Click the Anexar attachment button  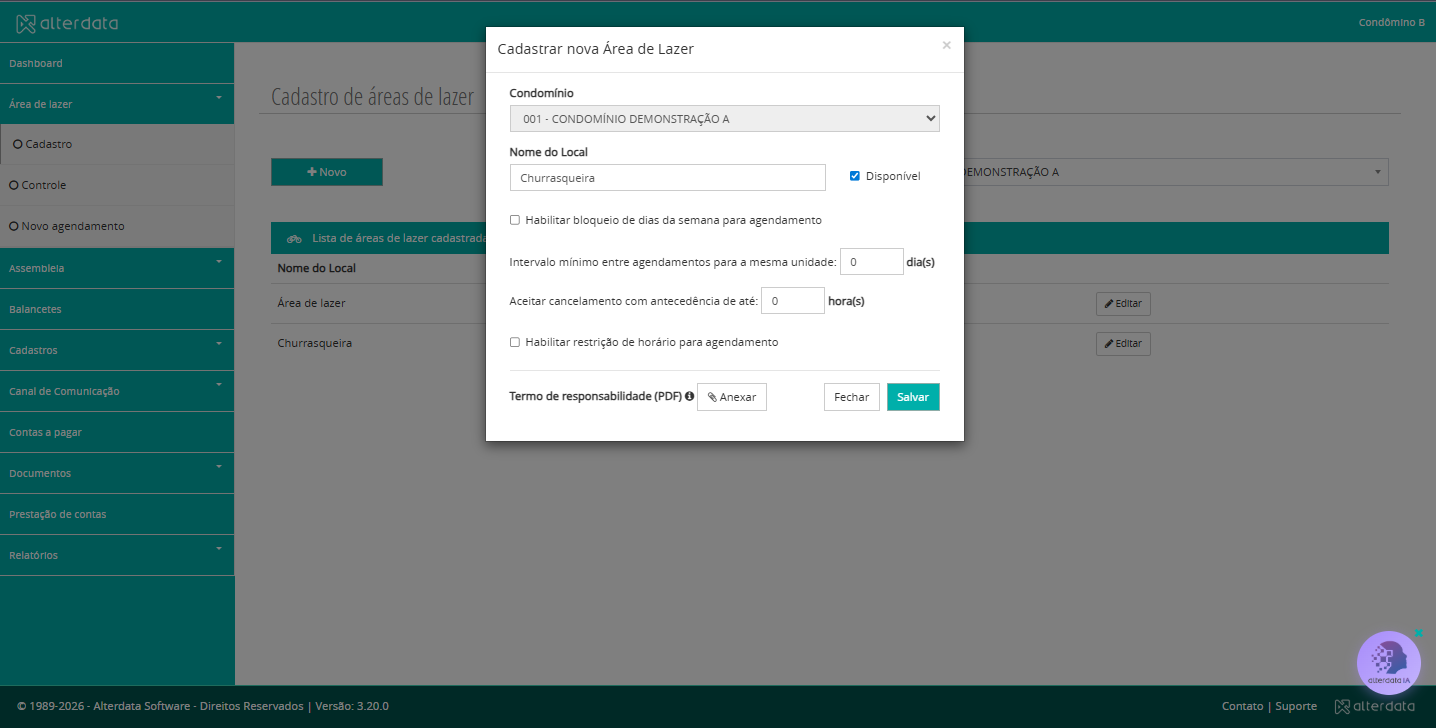coord(732,397)
